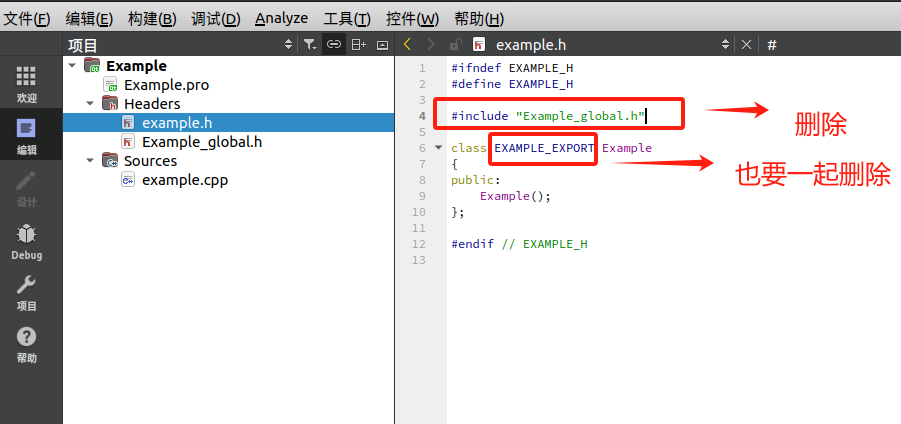Click line number 4 in gutter
The width and height of the screenshot is (901, 424).
click(422, 116)
